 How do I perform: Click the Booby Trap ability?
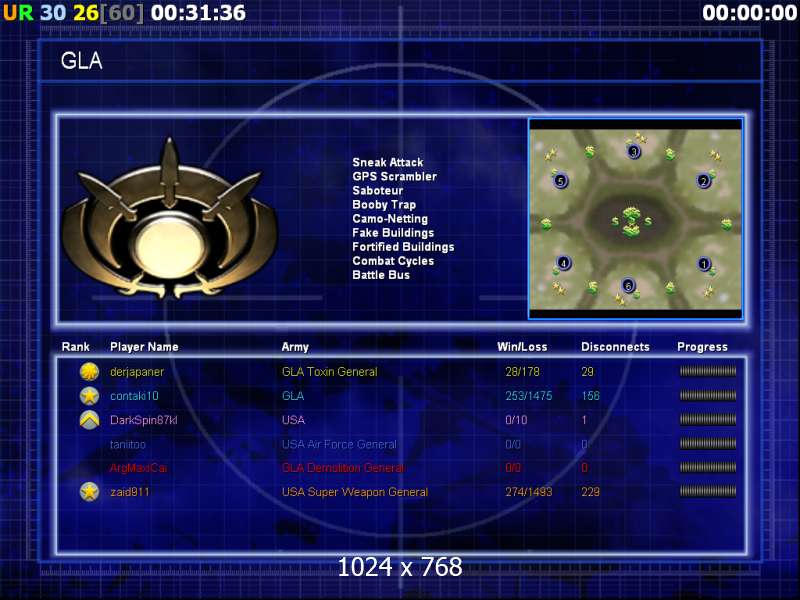click(384, 205)
